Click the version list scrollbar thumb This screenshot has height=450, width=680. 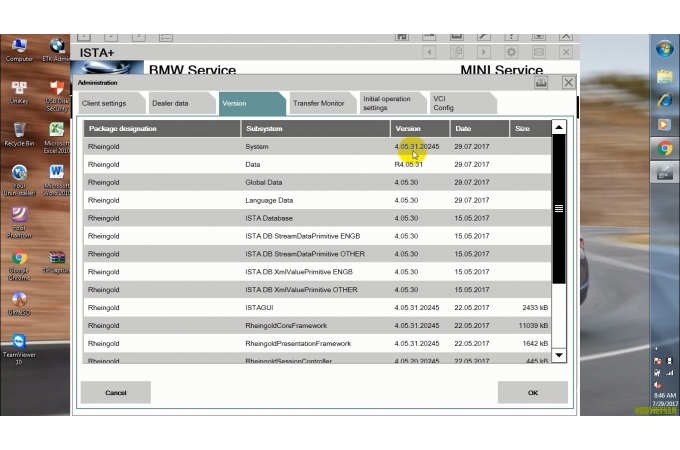[559, 209]
